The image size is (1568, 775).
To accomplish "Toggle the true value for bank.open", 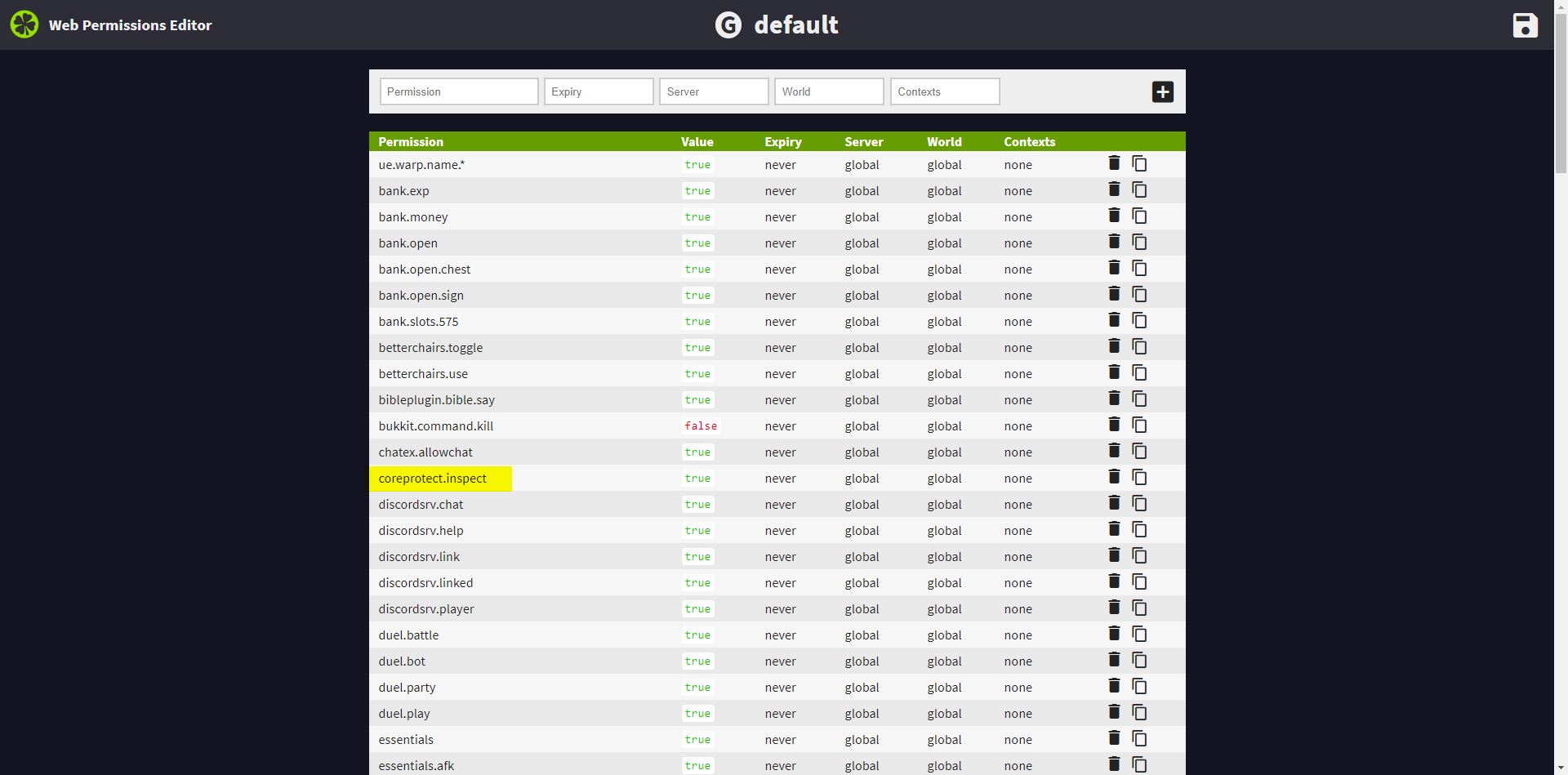I will click(697, 243).
